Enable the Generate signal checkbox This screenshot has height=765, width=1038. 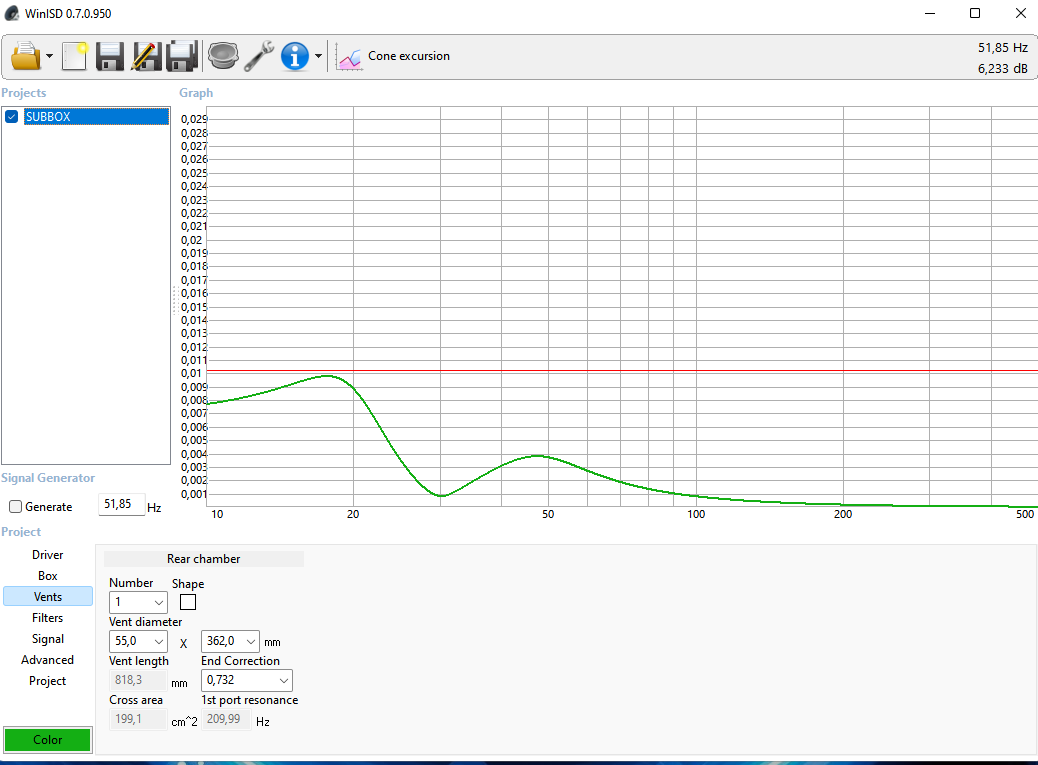[15, 506]
